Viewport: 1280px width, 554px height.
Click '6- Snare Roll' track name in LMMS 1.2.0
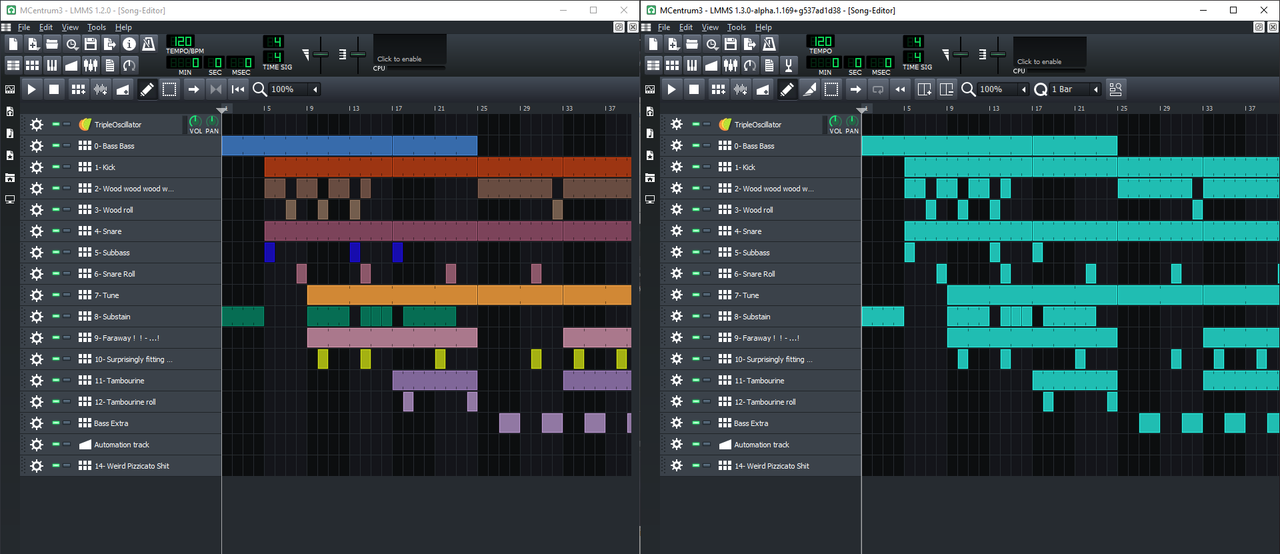tap(114, 274)
